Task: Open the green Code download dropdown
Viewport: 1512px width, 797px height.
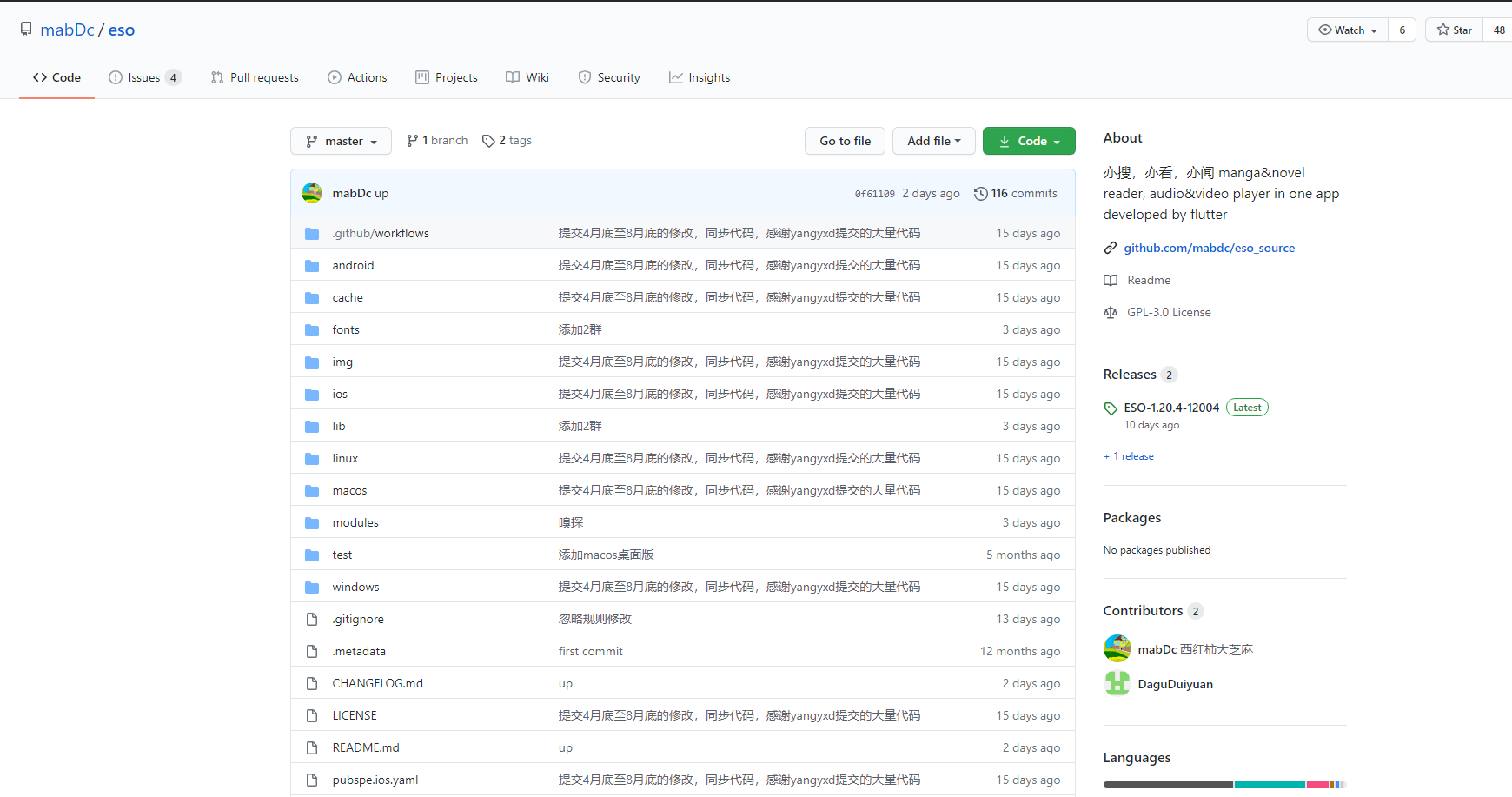Action: tap(1029, 141)
